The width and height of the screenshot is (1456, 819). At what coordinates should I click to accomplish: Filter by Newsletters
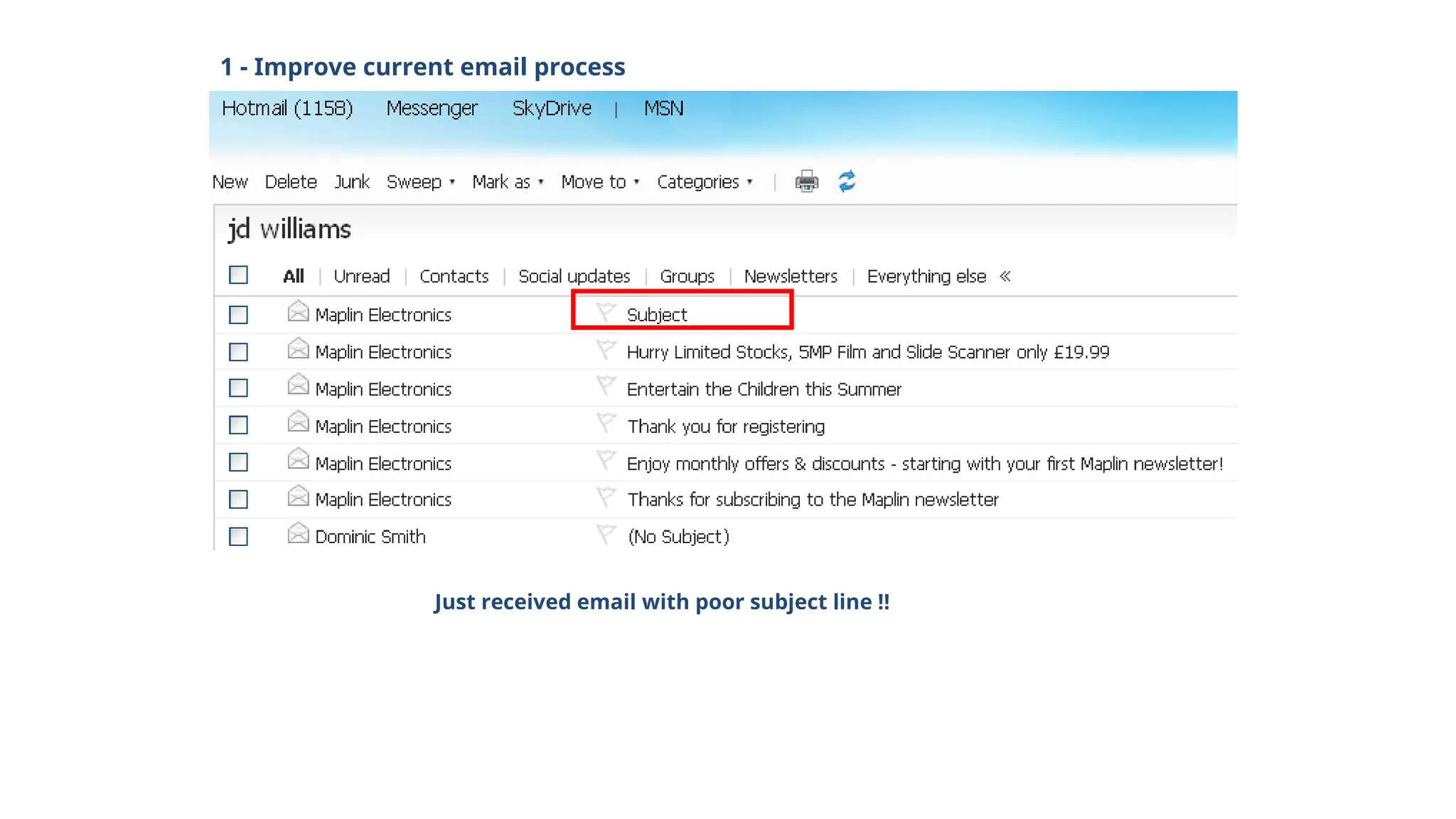[x=791, y=276]
